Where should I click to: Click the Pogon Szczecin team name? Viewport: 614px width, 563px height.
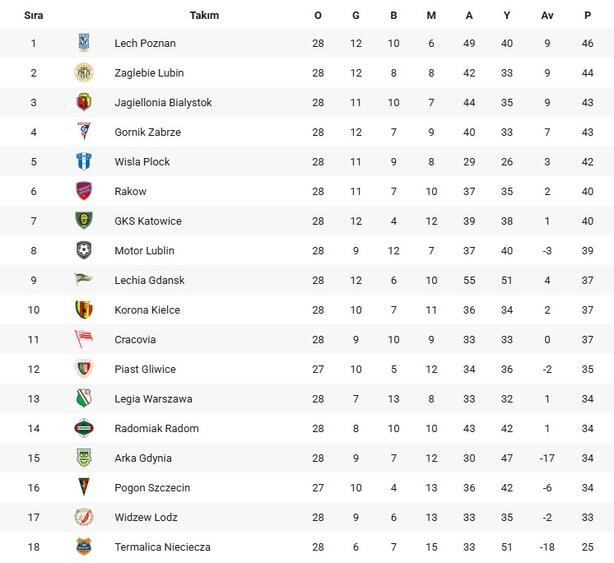pos(152,488)
